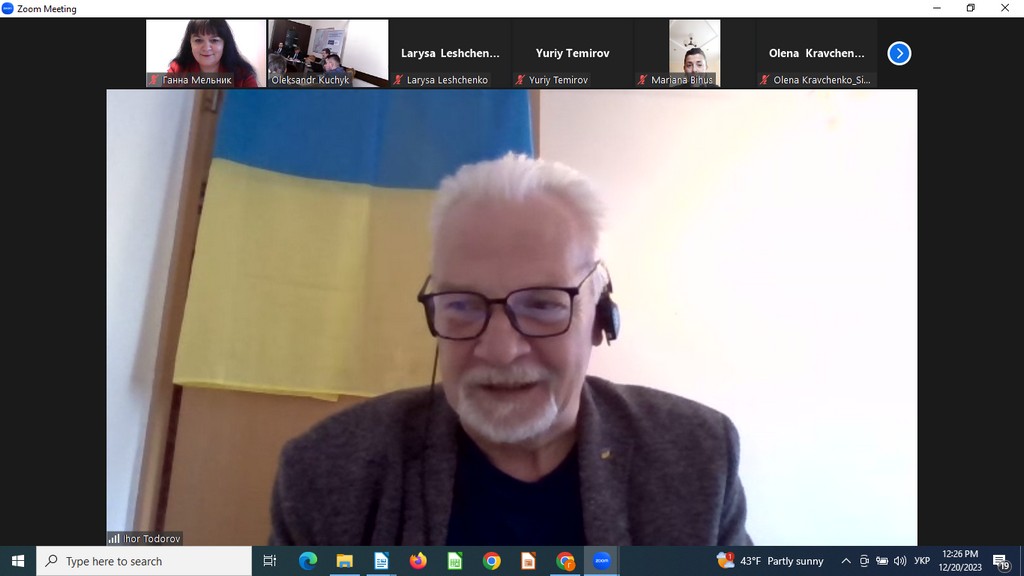1024x576 pixels.
Task: Select Oleksandr Kuchyk video thumbnail
Action: tap(328, 52)
